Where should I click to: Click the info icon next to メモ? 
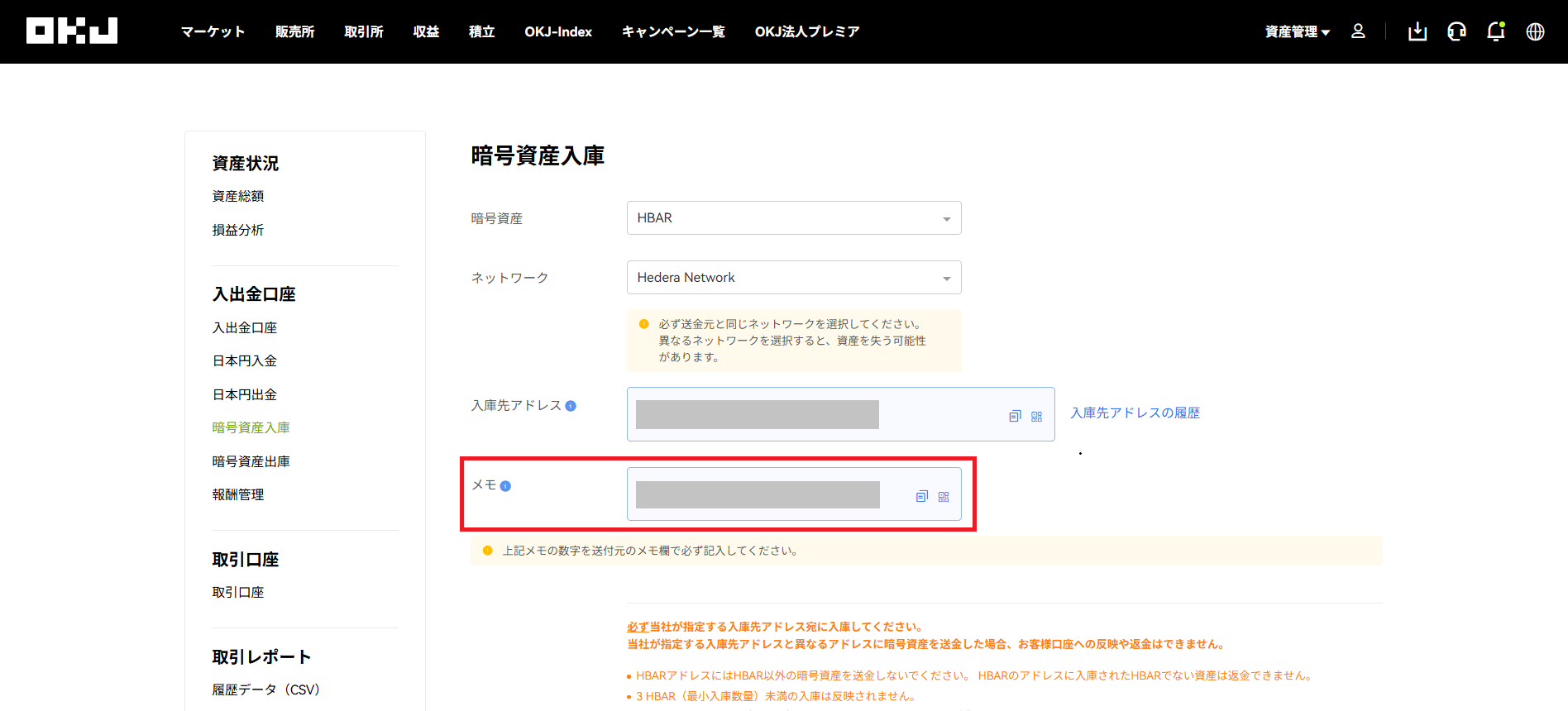(x=505, y=486)
